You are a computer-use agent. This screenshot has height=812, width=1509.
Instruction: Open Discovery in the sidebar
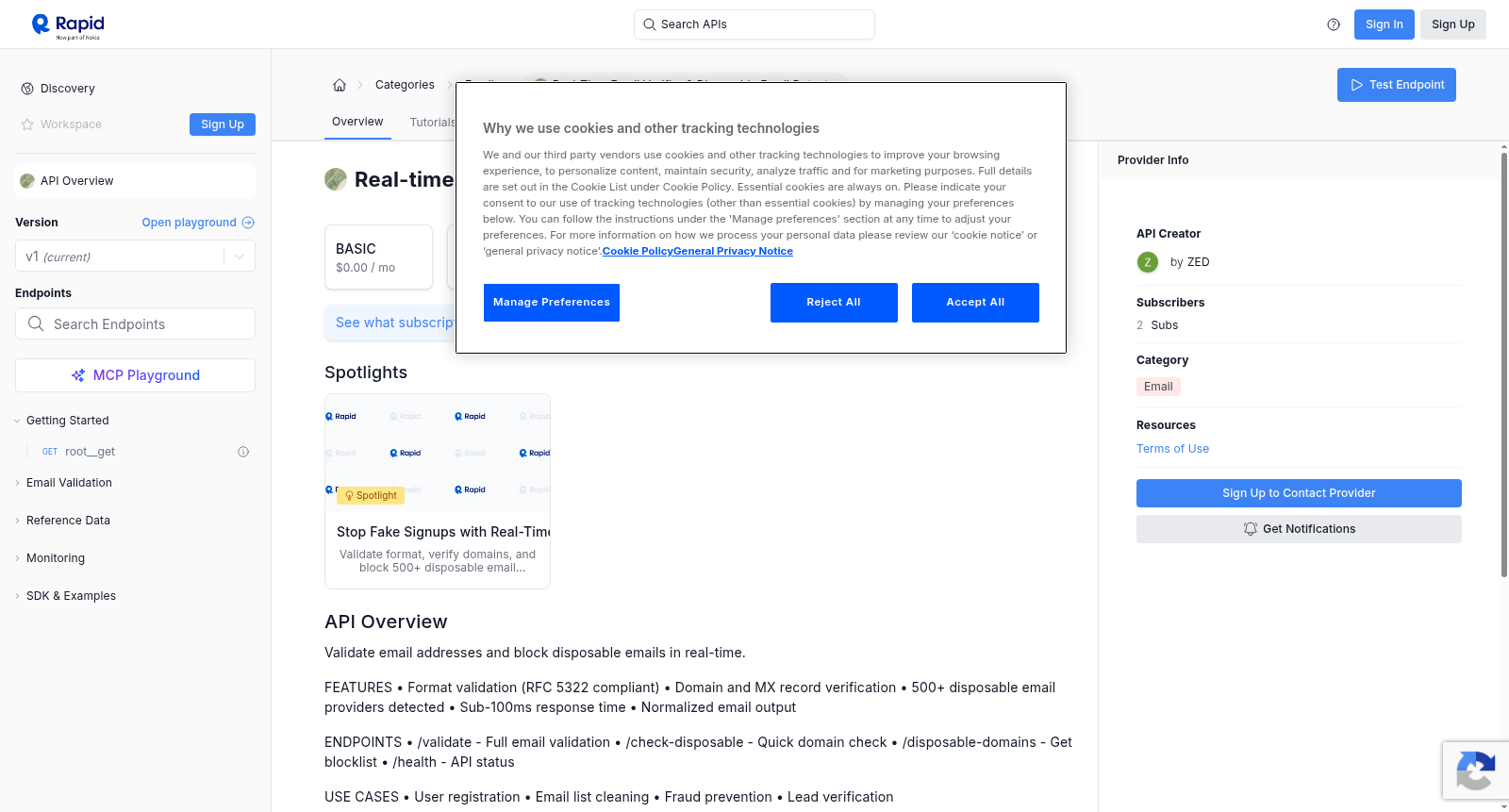pos(68,89)
